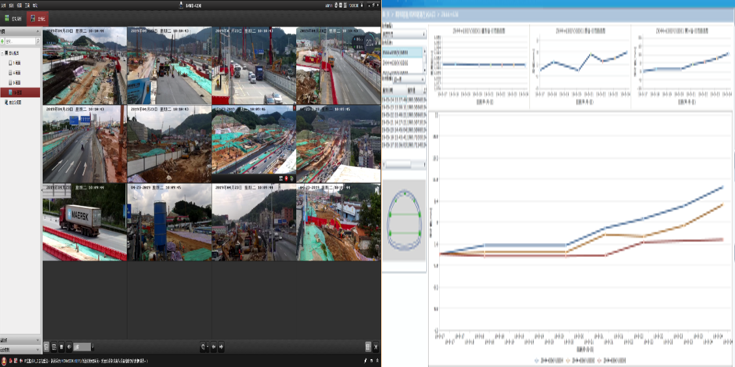Click the green search icon beside search field
The width and height of the screenshot is (735, 367).
click(3, 41)
